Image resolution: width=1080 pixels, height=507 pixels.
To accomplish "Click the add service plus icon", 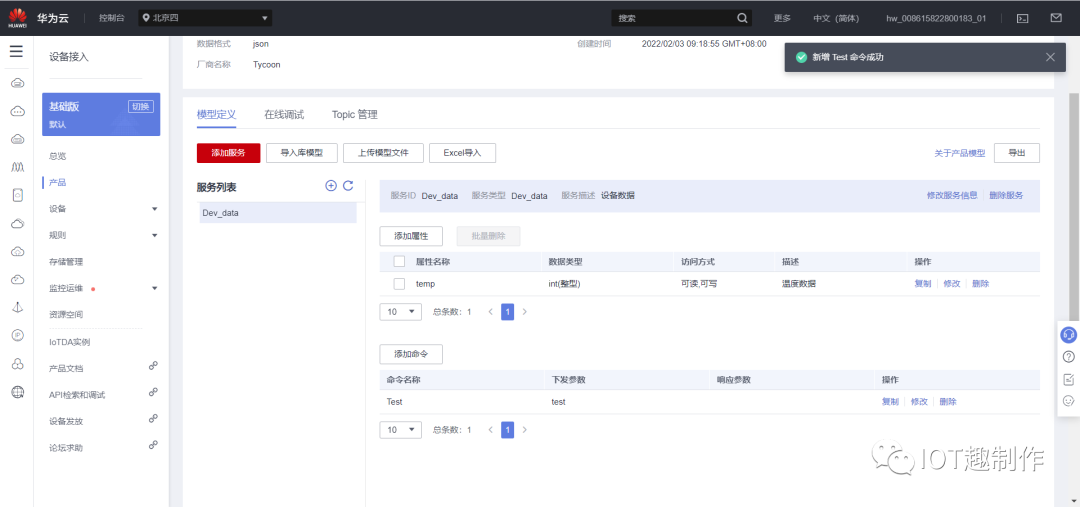I will tap(331, 186).
